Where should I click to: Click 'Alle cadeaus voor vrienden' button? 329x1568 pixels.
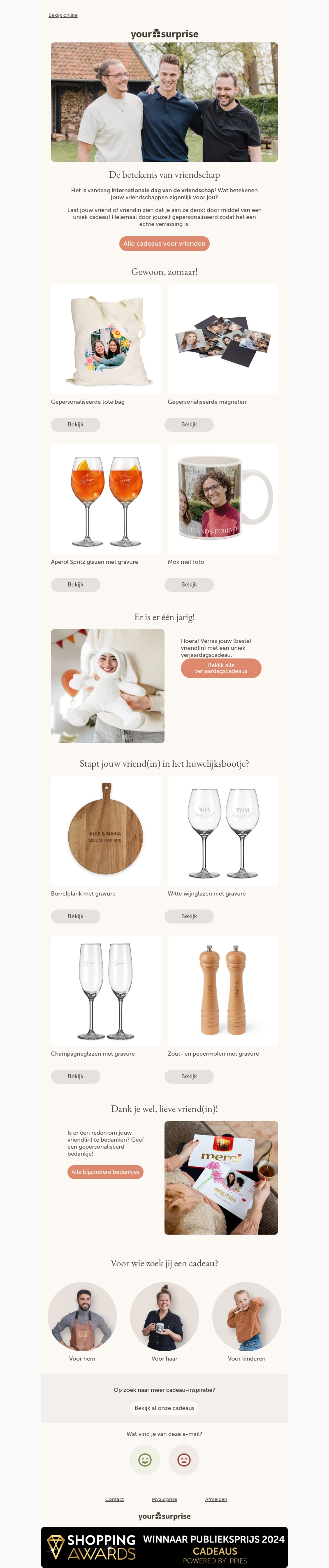164,244
